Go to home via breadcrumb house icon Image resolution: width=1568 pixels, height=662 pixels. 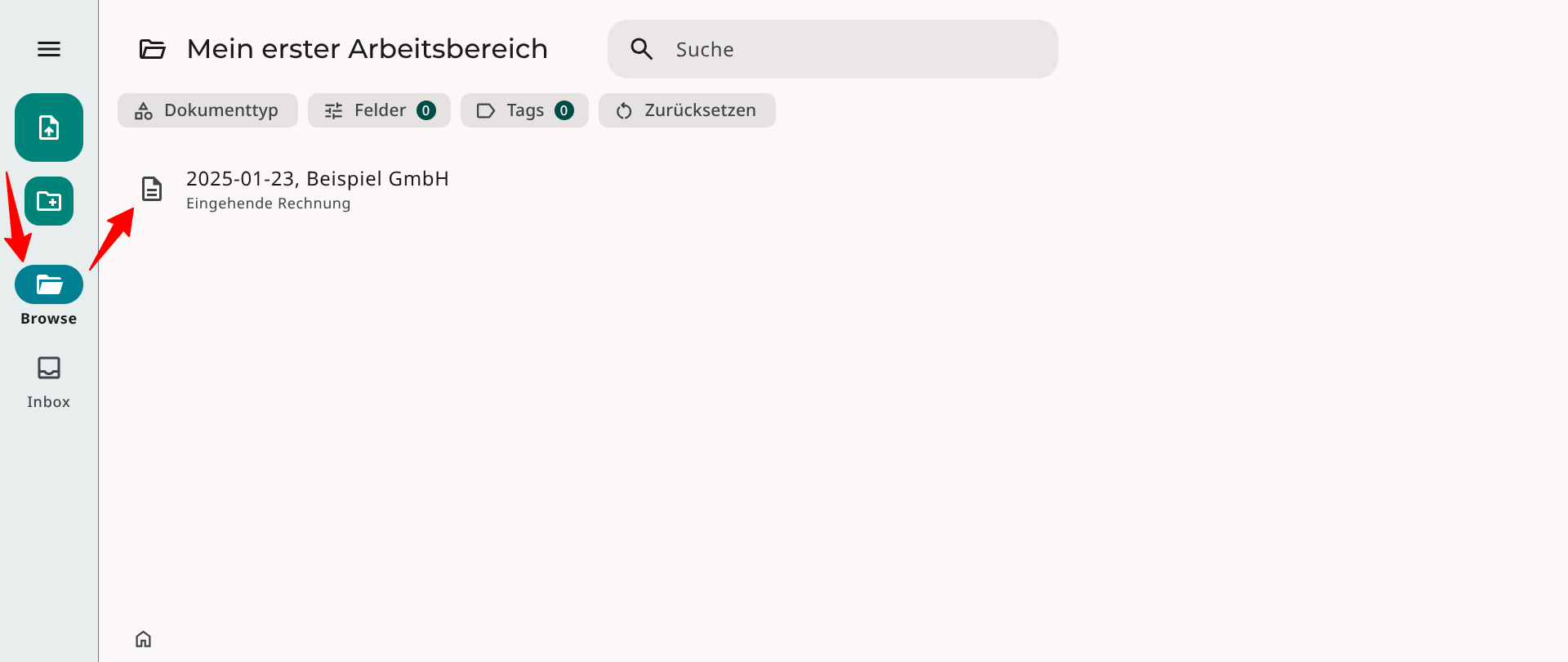pos(144,639)
